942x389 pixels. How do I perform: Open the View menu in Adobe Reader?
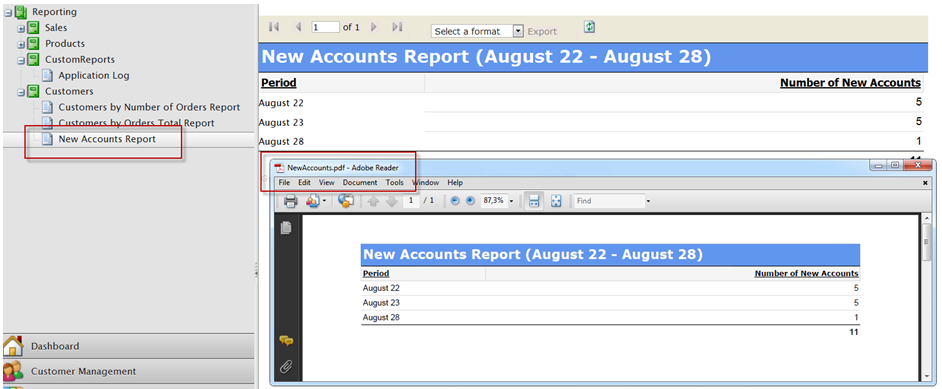(x=327, y=182)
